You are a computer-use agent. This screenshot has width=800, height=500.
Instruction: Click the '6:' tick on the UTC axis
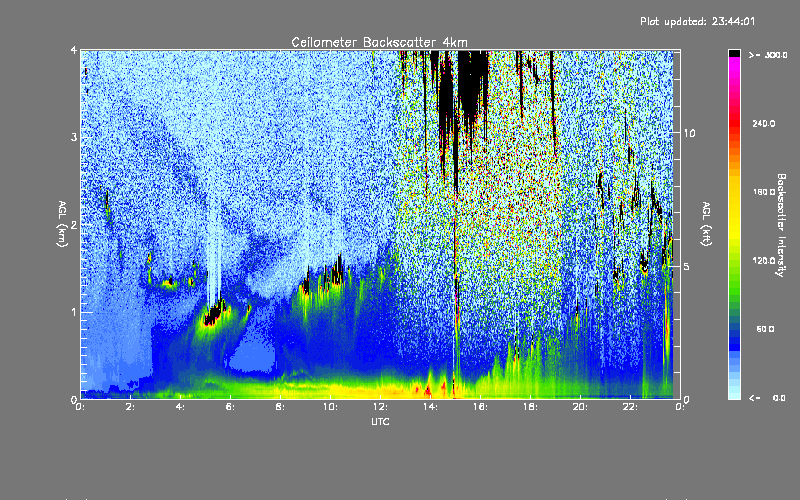click(x=230, y=407)
